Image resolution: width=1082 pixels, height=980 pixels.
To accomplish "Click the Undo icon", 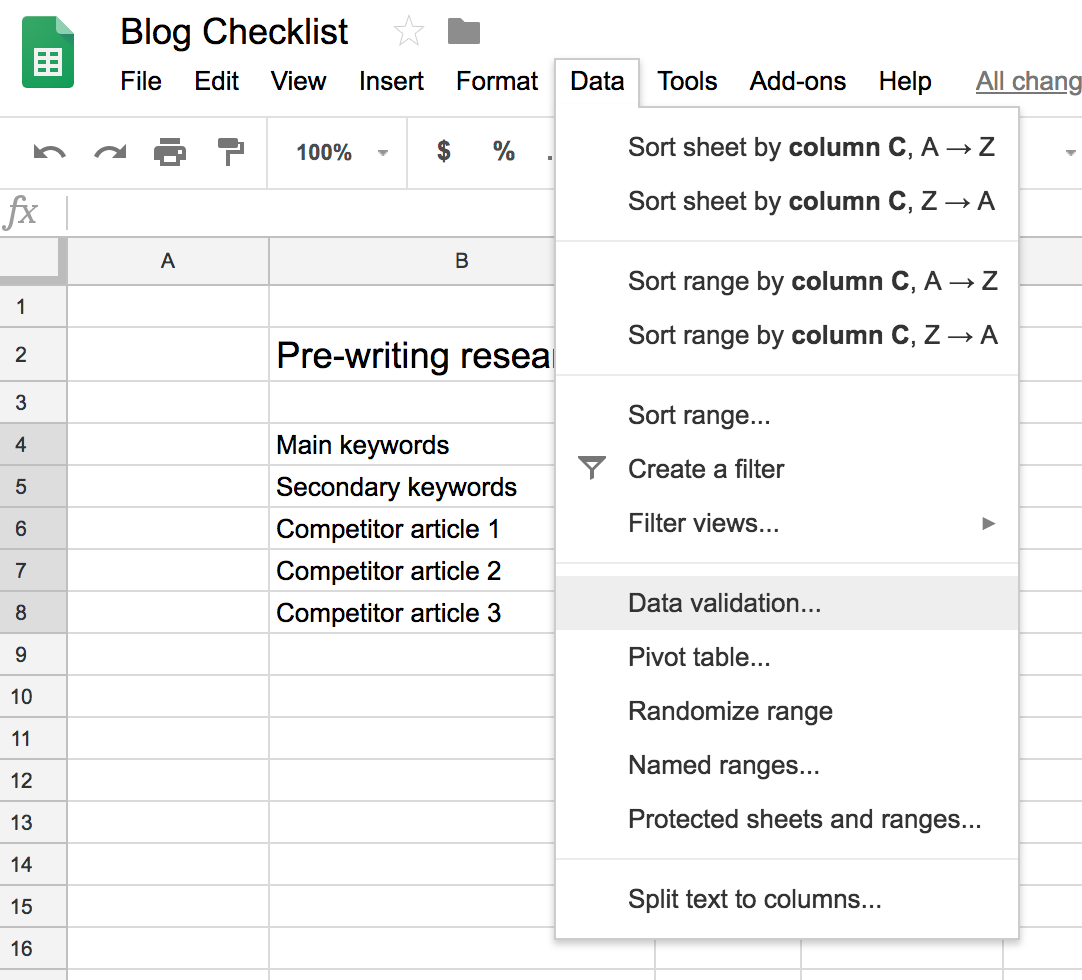I will [47, 152].
